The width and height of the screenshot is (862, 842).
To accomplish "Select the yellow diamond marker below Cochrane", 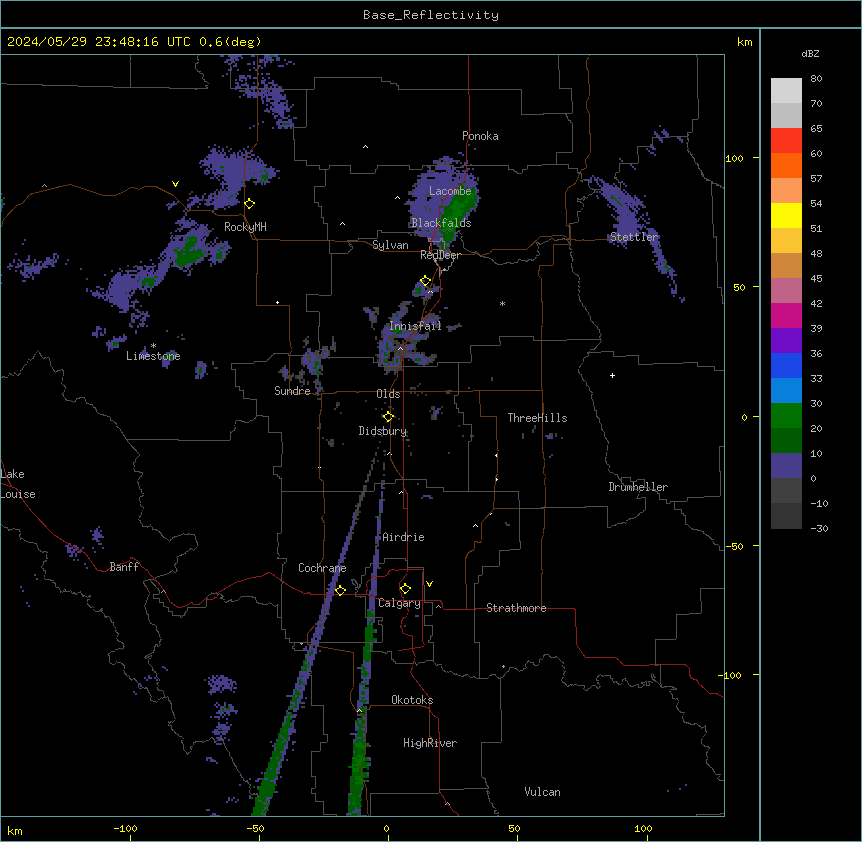I will point(340,590).
